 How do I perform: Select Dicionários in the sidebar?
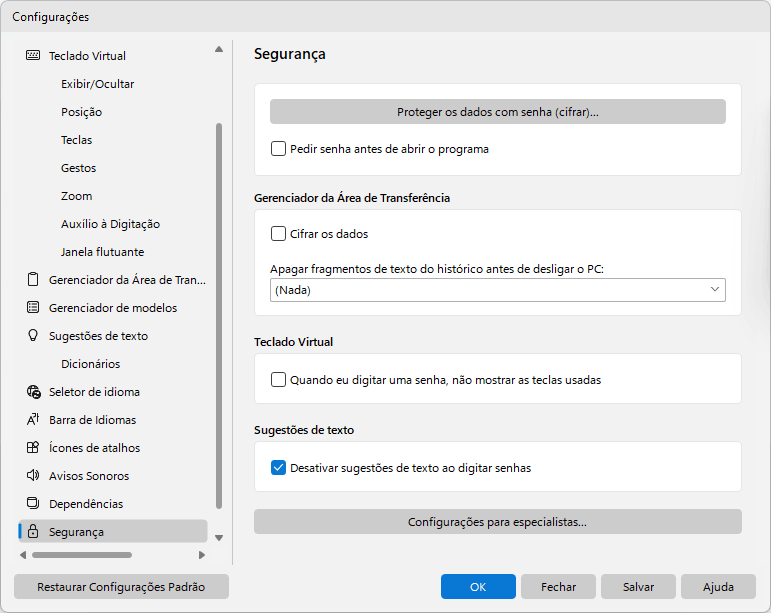(x=90, y=364)
